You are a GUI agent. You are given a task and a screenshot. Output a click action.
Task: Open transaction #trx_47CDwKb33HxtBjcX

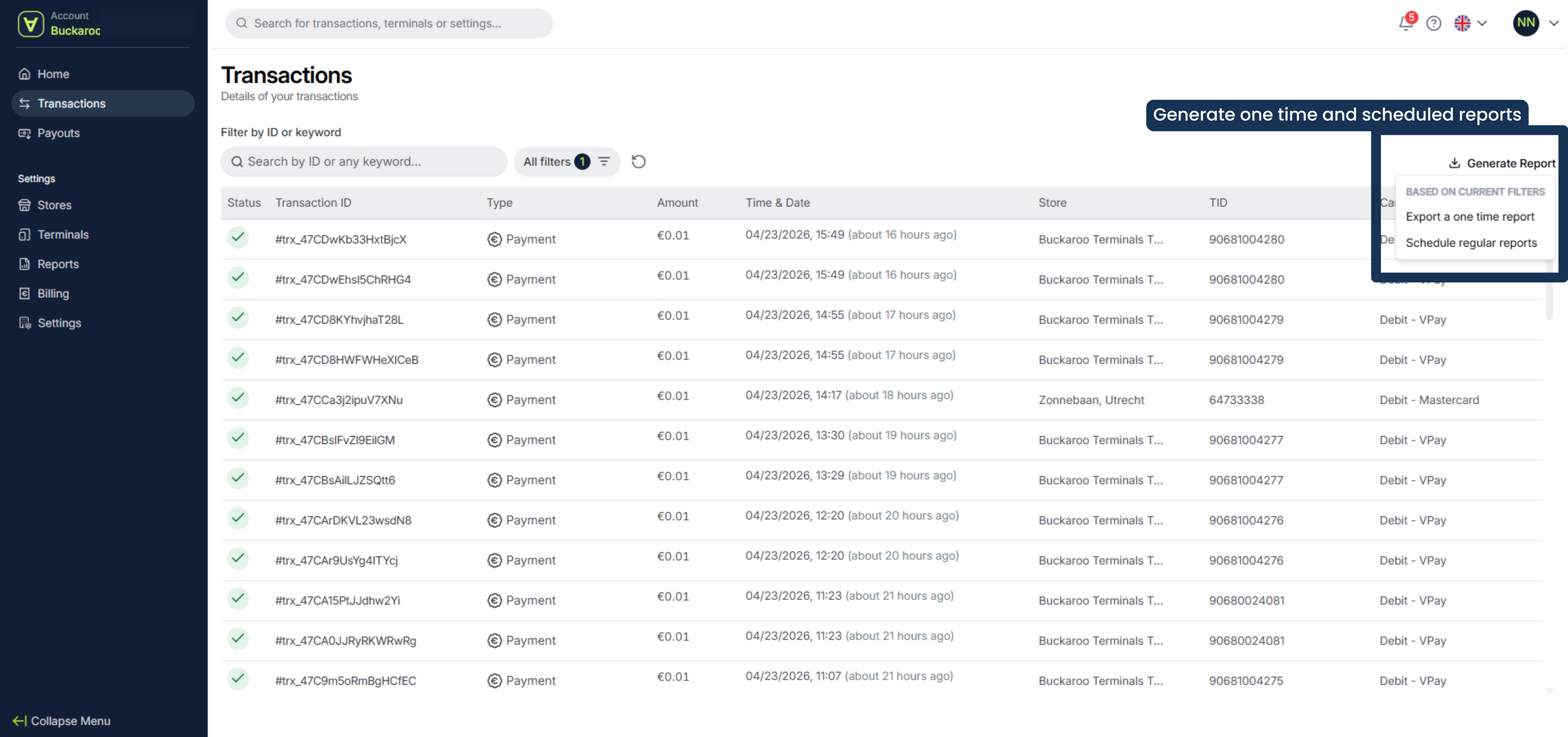click(341, 239)
